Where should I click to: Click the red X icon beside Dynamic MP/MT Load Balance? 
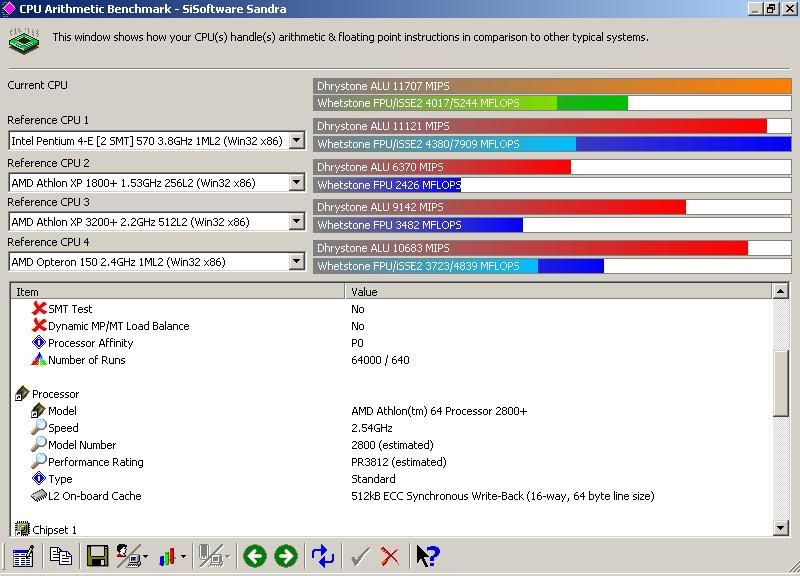[x=39, y=325]
